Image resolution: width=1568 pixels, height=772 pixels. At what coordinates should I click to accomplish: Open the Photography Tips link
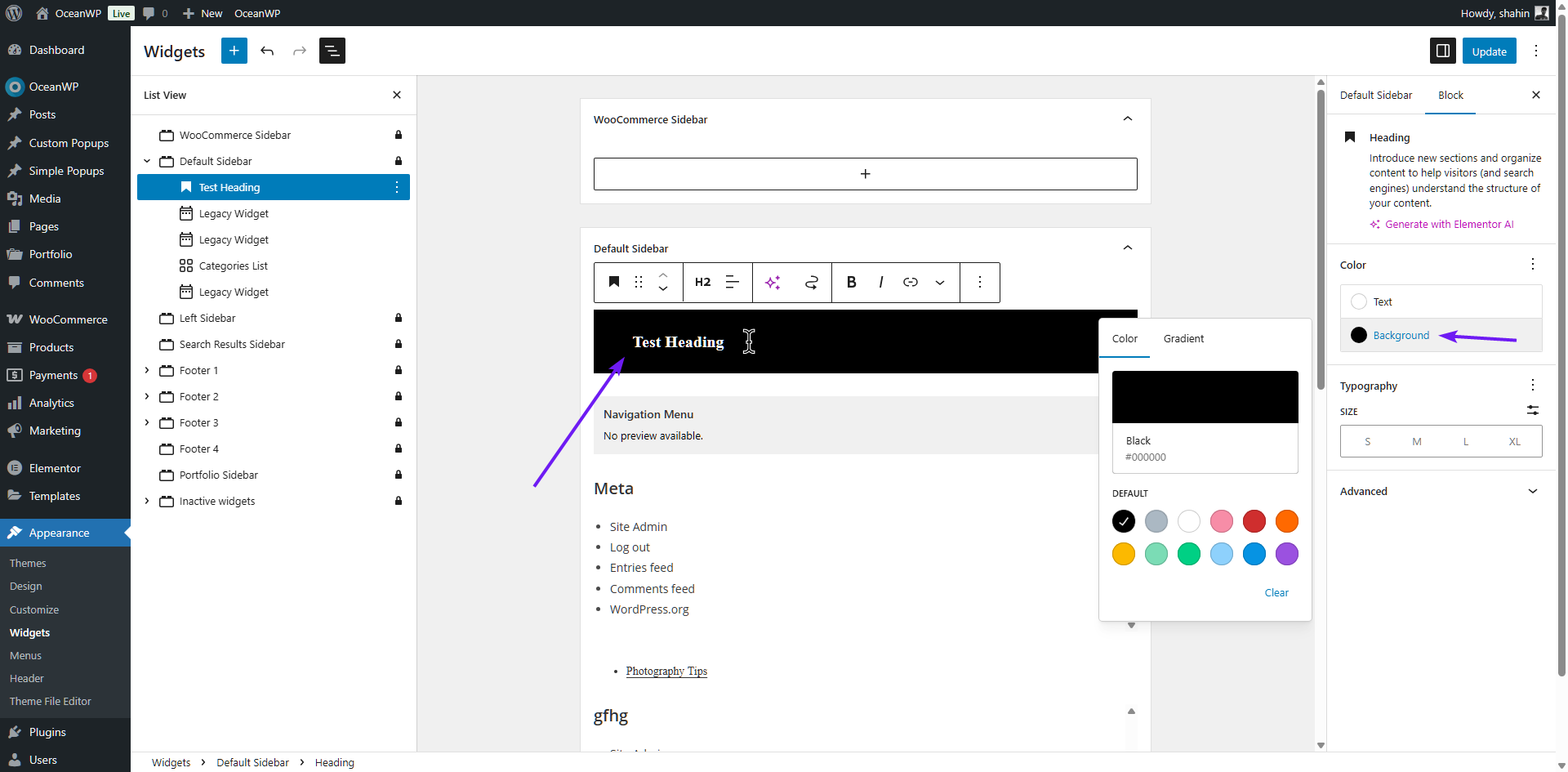point(666,671)
